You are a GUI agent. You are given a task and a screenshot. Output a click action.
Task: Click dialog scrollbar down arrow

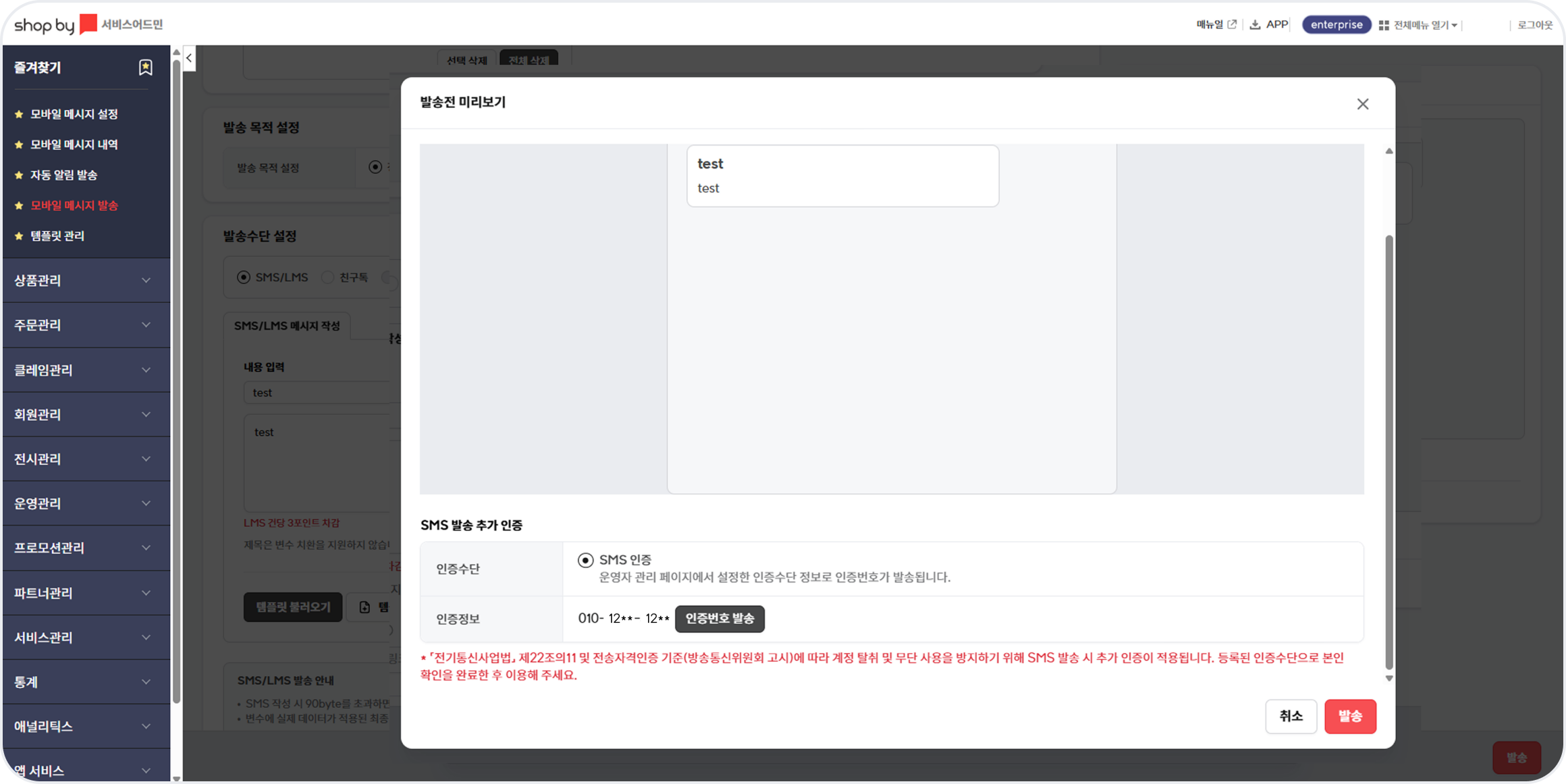(1389, 678)
